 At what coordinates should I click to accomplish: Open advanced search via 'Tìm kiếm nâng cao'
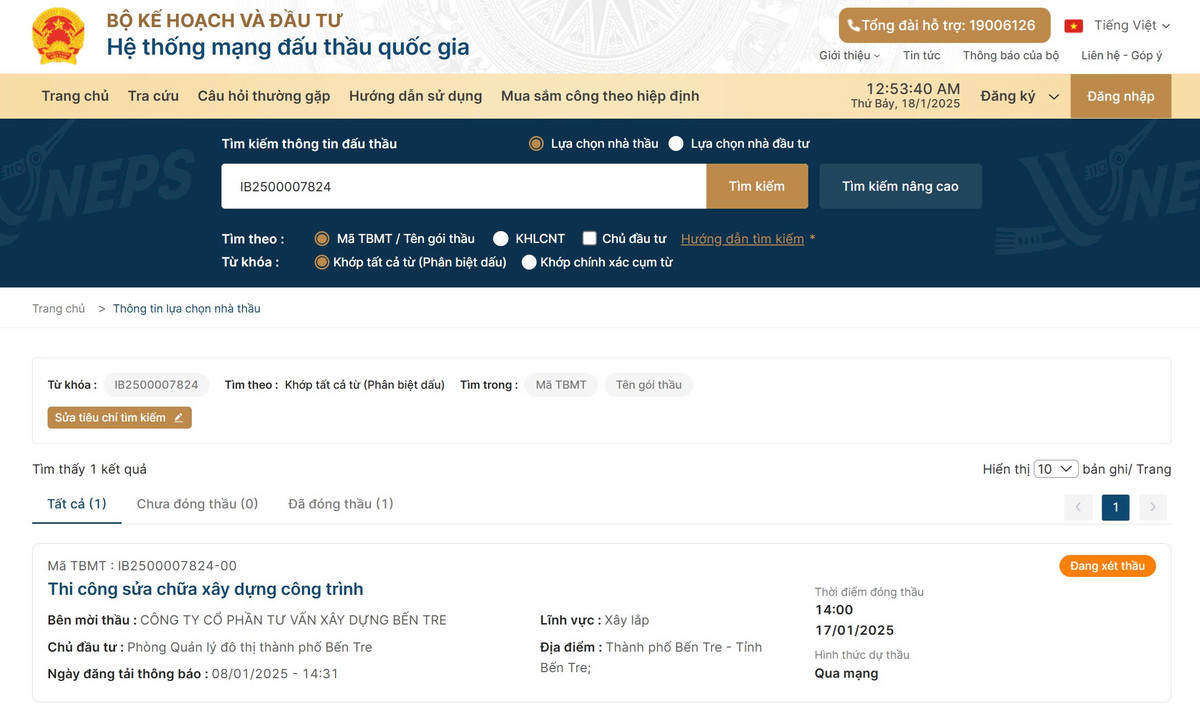click(x=899, y=186)
